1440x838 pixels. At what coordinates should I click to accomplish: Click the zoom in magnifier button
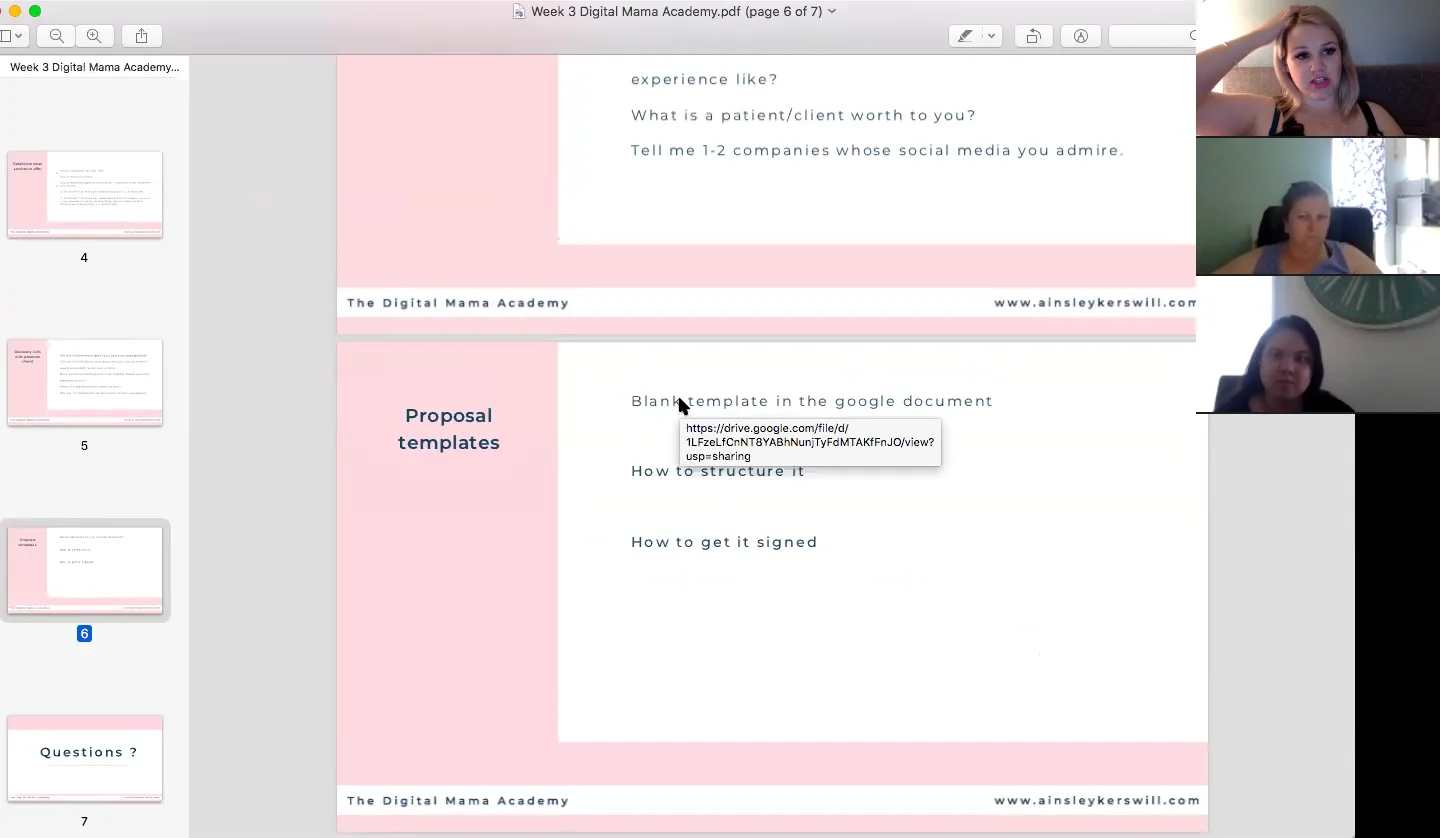click(94, 36)
